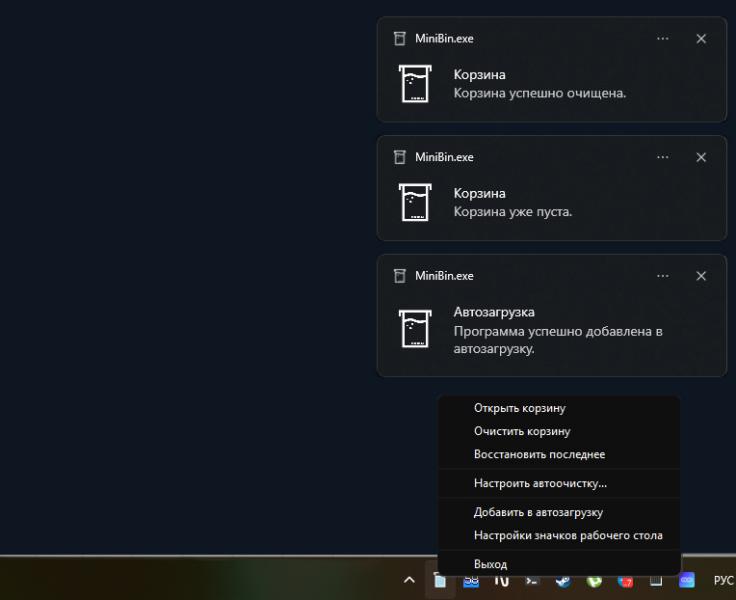Open Настройки значков рабочего стола
The image size is (736, 600).
click(x=559, y=535)
